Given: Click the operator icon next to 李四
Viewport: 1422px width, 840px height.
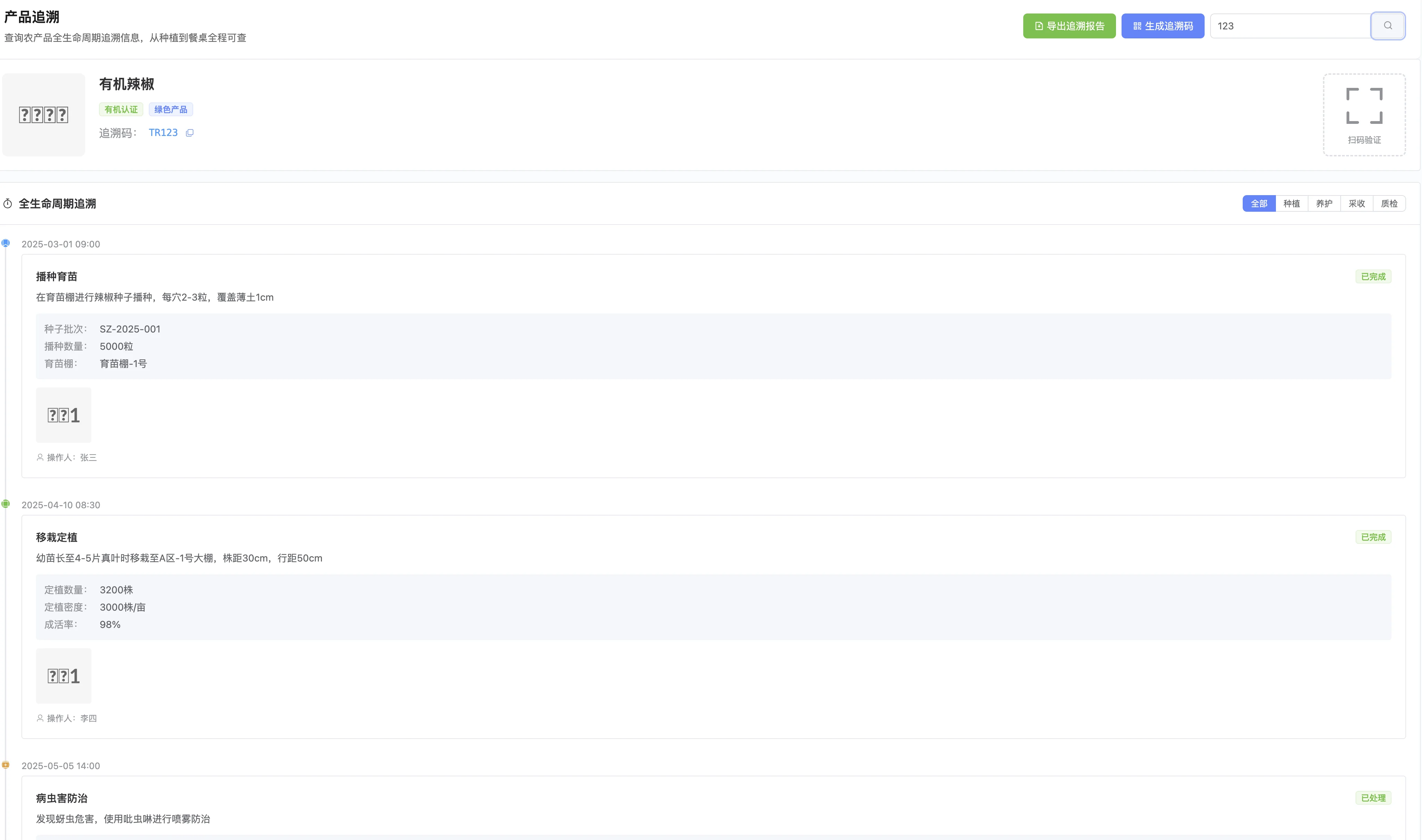Looking at the screenshot, I should click(x=40, y=718).
